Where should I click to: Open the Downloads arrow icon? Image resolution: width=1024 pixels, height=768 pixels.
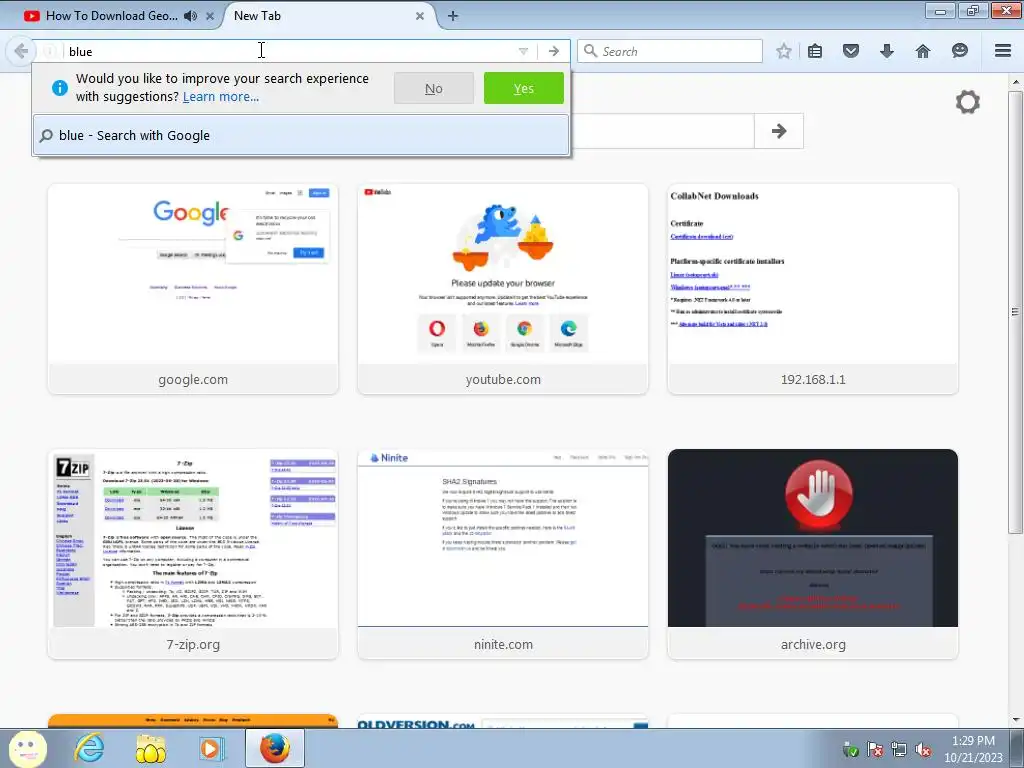pyautogui.click(x=887, y=51)
